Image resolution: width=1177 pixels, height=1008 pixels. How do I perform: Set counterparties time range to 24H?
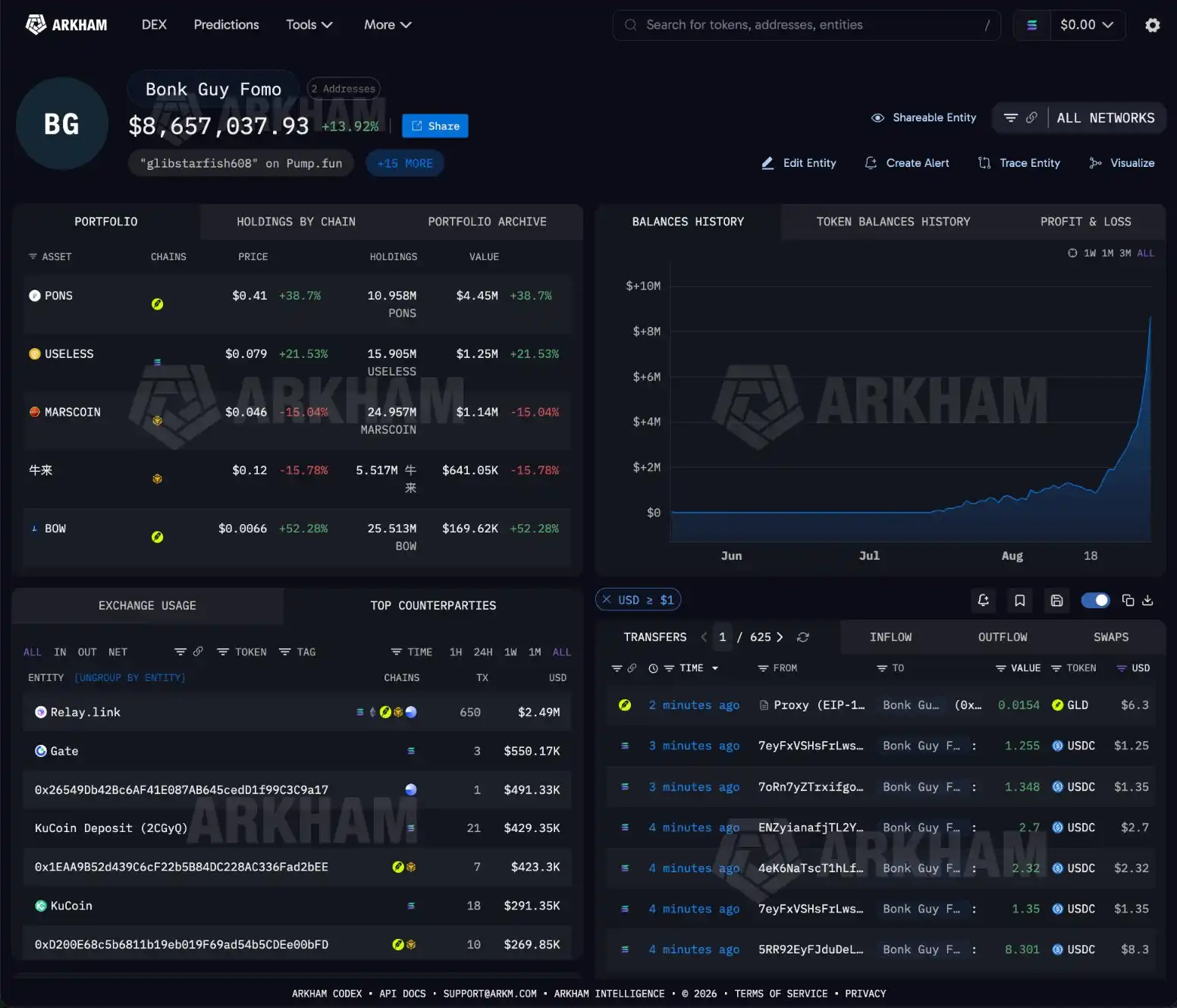point(483,652)
